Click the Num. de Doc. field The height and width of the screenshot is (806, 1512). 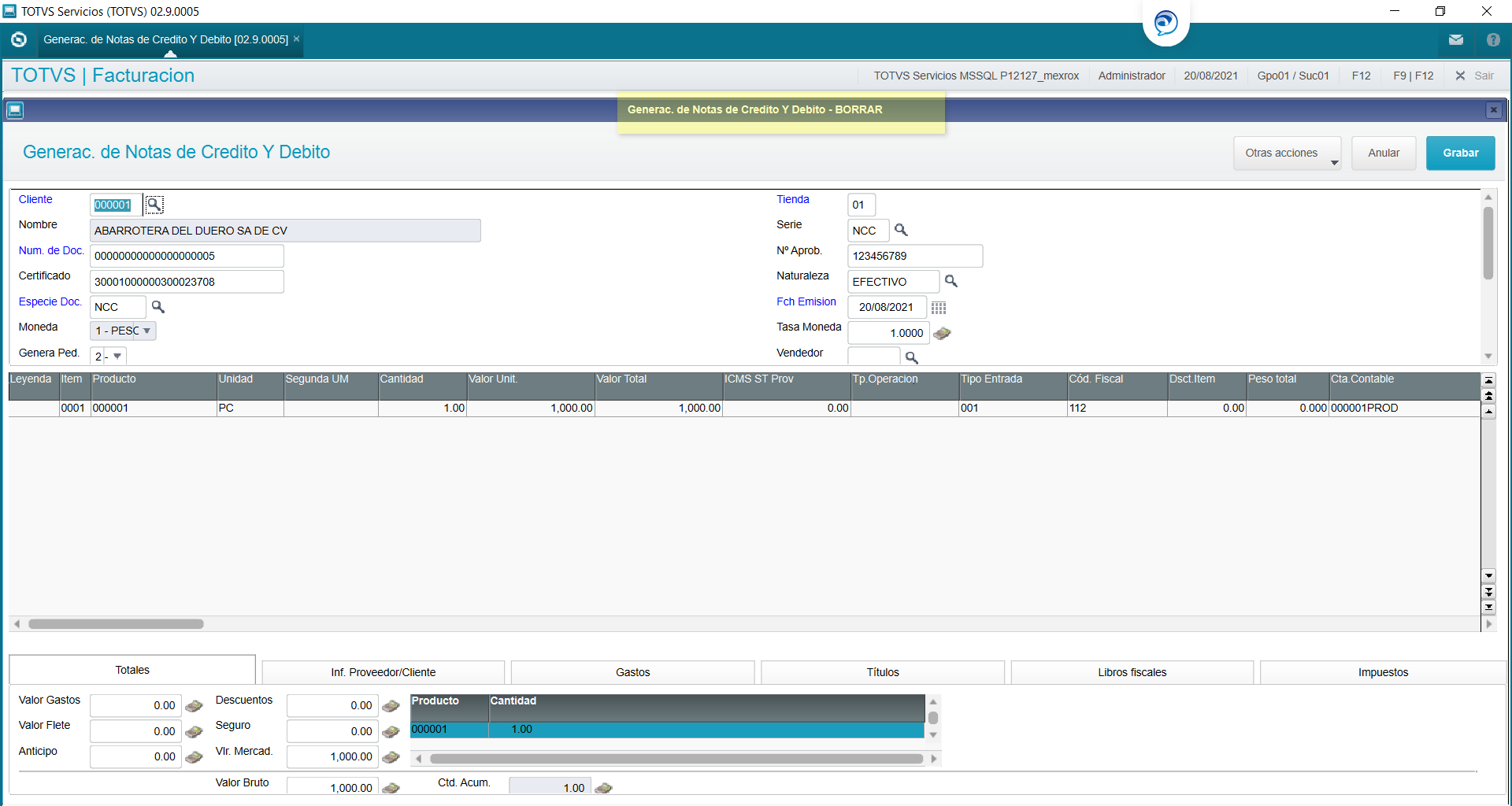click(x=187, y=256)
